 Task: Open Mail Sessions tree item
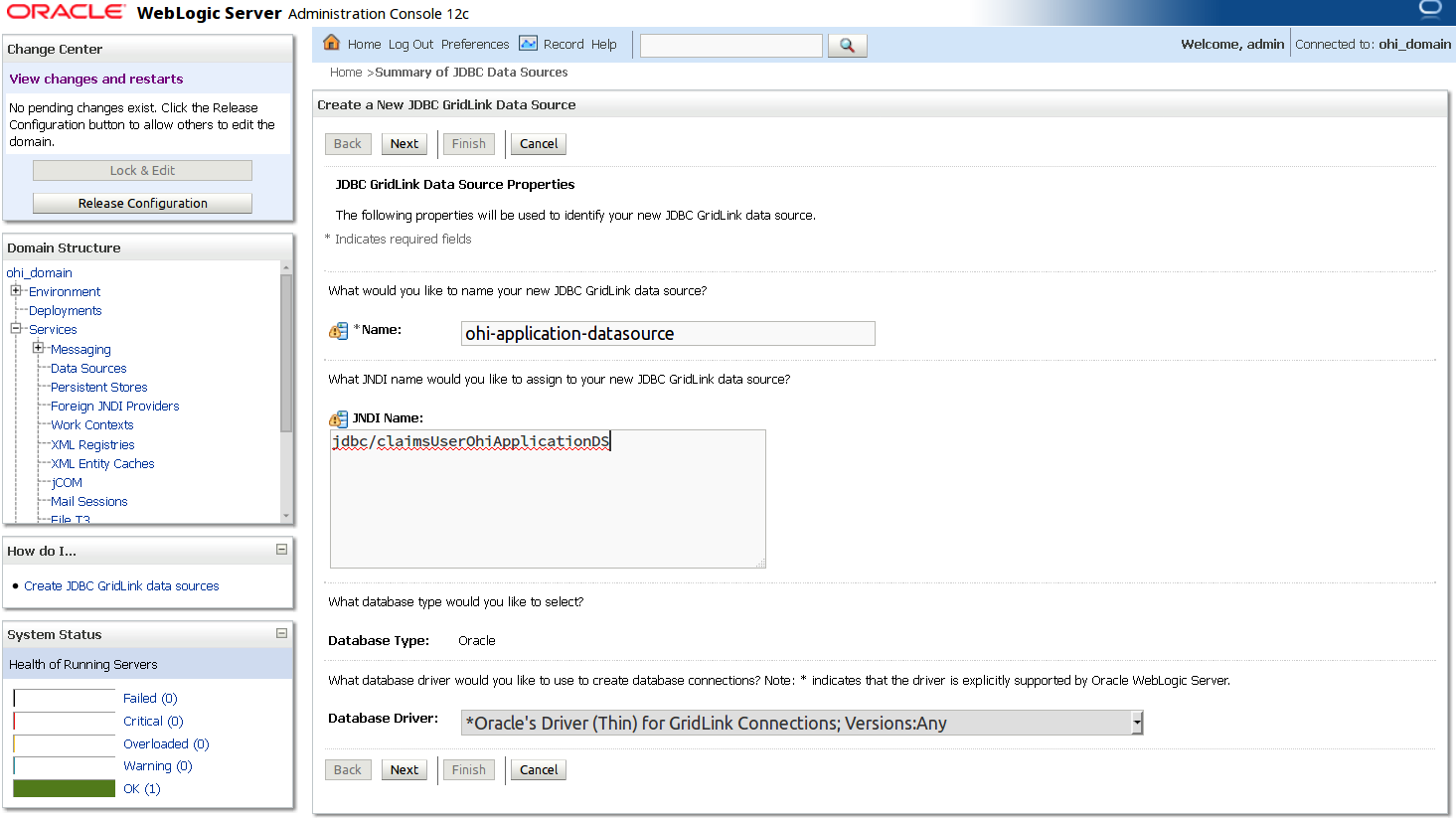(x=88, y=502)
